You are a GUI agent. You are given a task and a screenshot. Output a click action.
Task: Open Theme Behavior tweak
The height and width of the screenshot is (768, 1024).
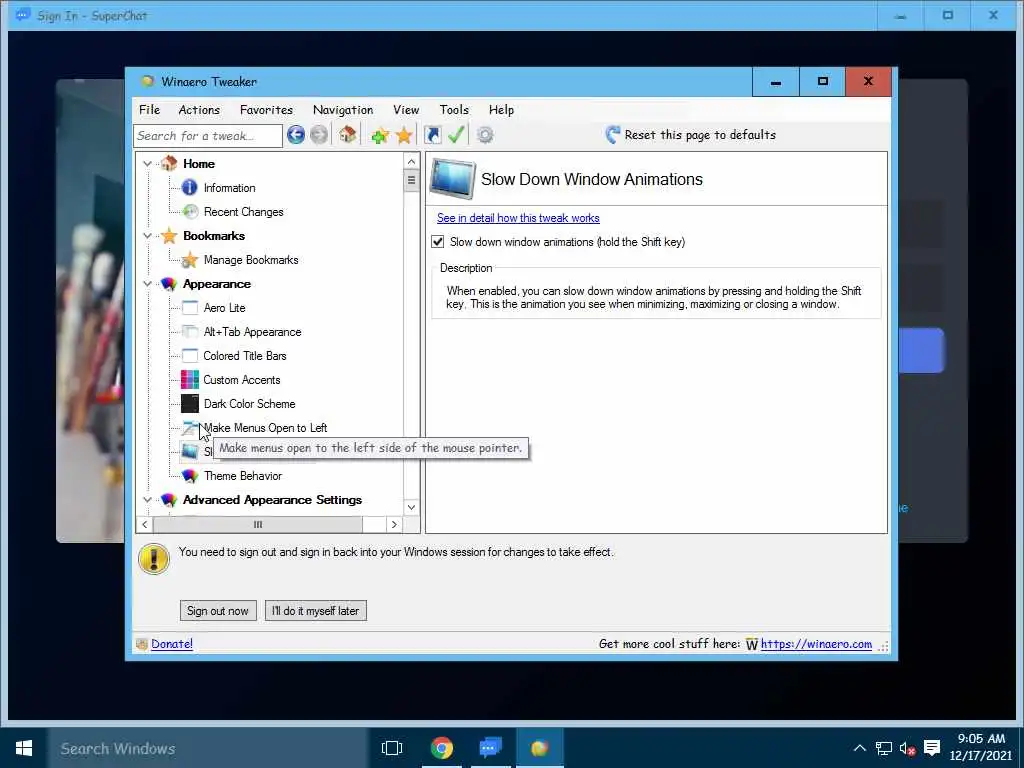click(243, 476)
